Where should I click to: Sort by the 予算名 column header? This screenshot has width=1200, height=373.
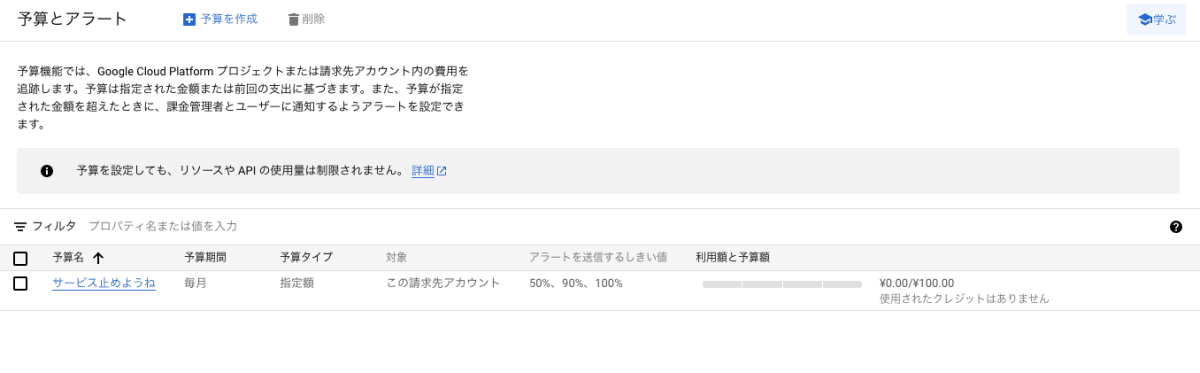(x=68, y=257)
